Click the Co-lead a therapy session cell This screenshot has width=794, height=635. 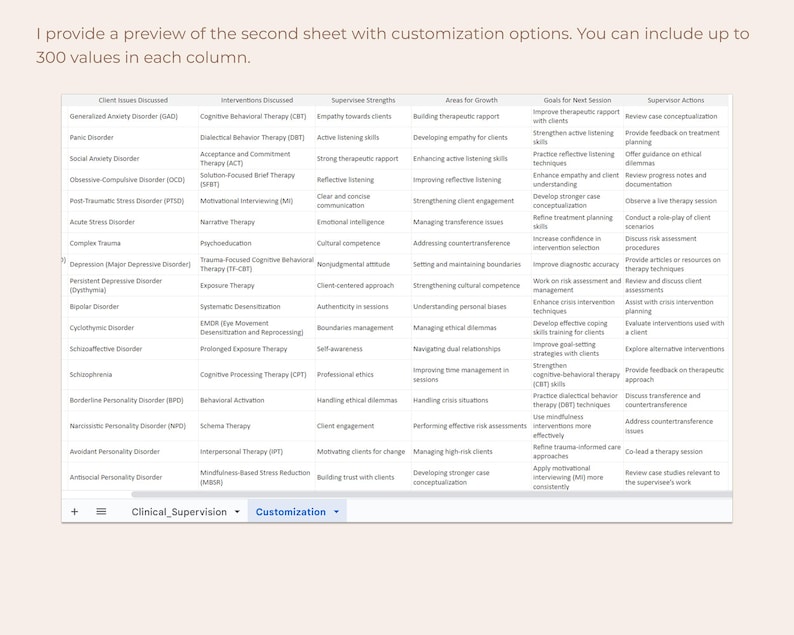coord(676,452)
